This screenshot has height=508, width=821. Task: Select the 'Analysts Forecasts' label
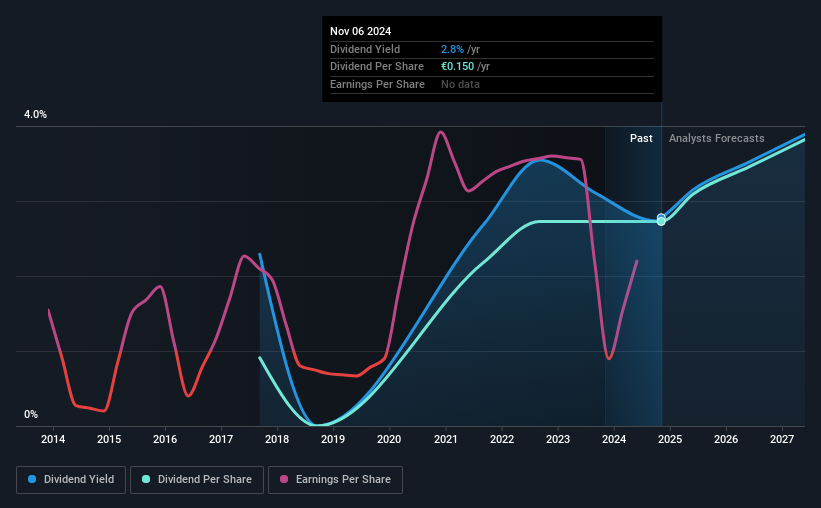716,138
